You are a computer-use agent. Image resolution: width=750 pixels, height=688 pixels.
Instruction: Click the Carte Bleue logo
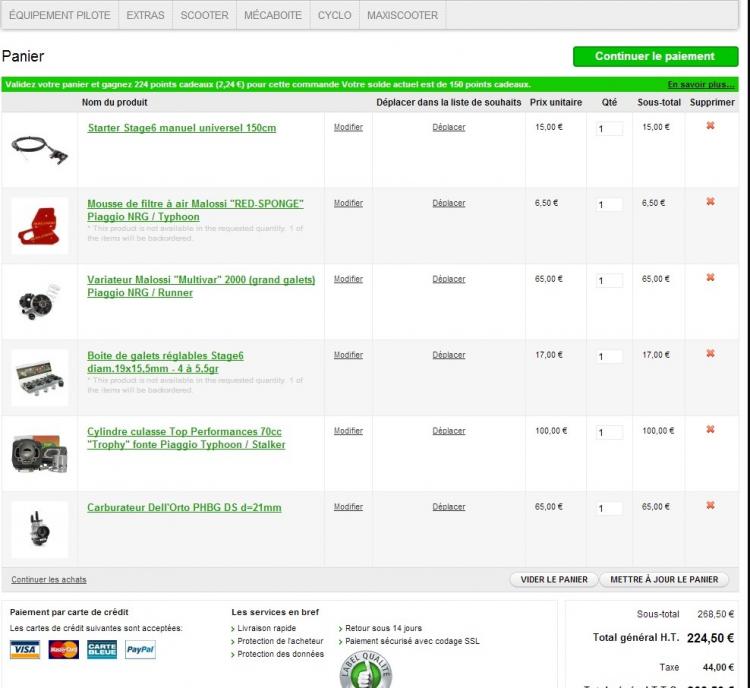102,649
